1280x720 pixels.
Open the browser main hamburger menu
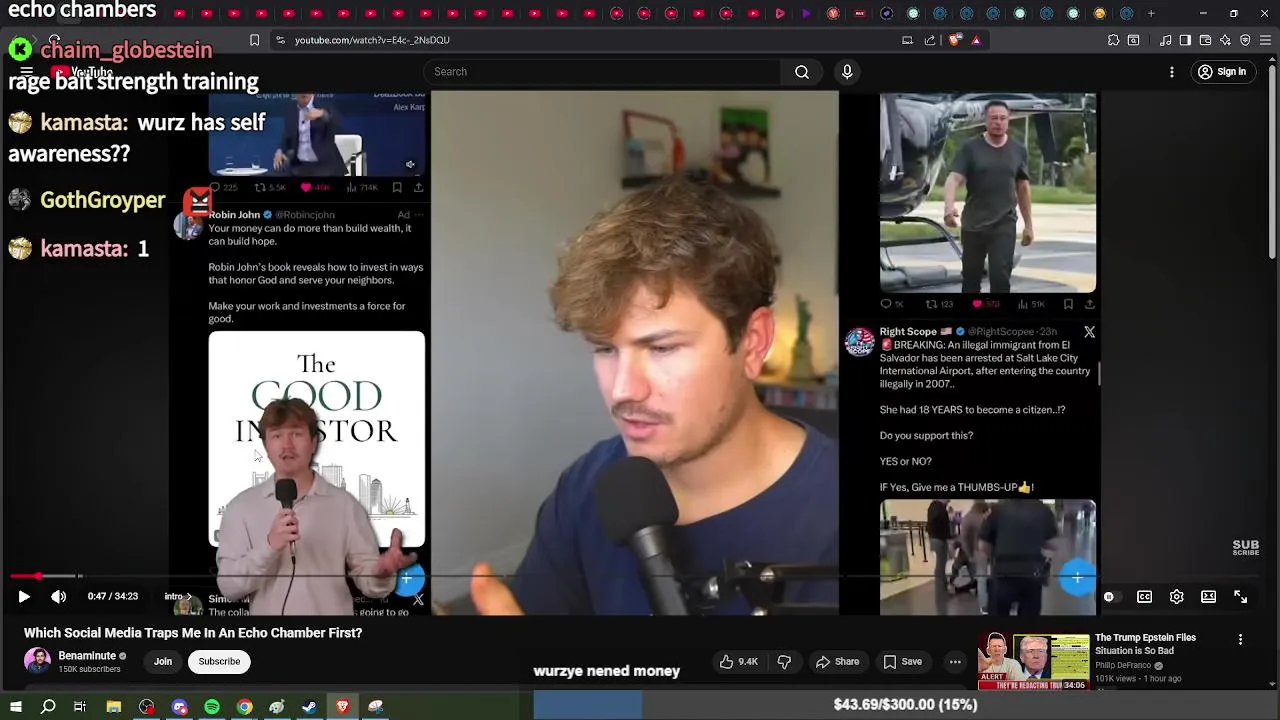[1265, 40]
